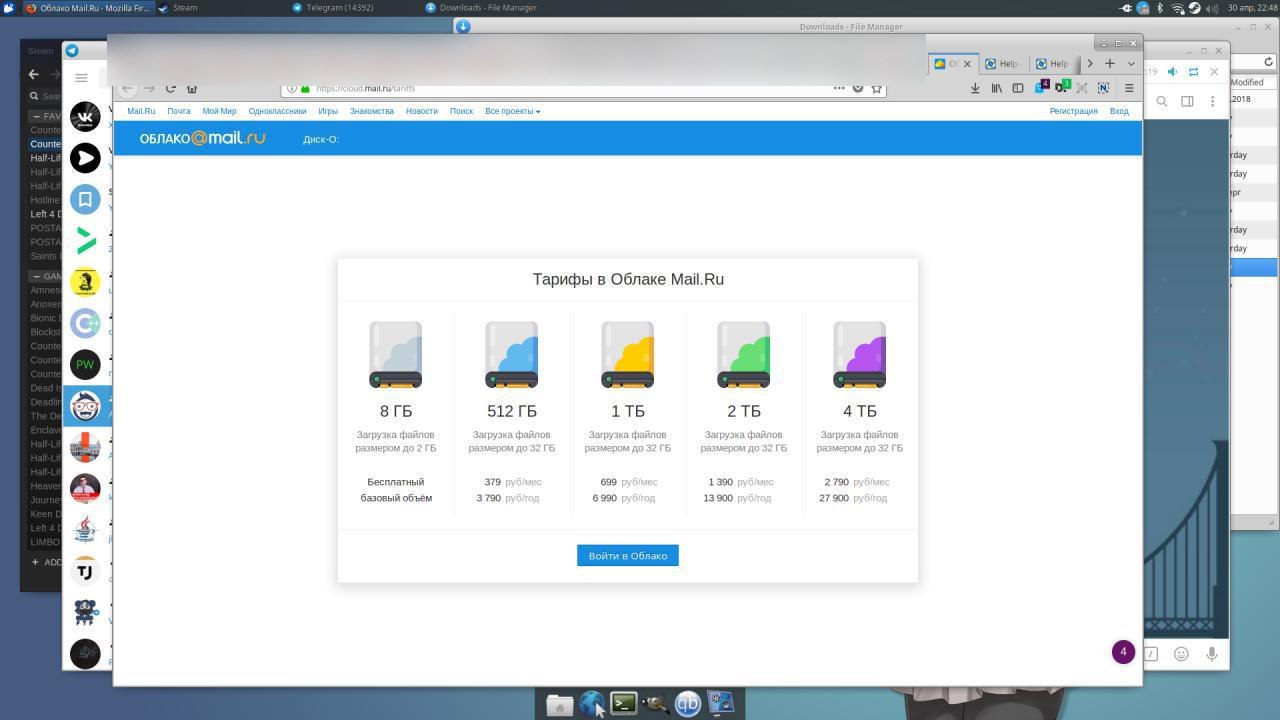Click the 'Вход' login link
The image size is (1280, 720).
point(1119,111)
